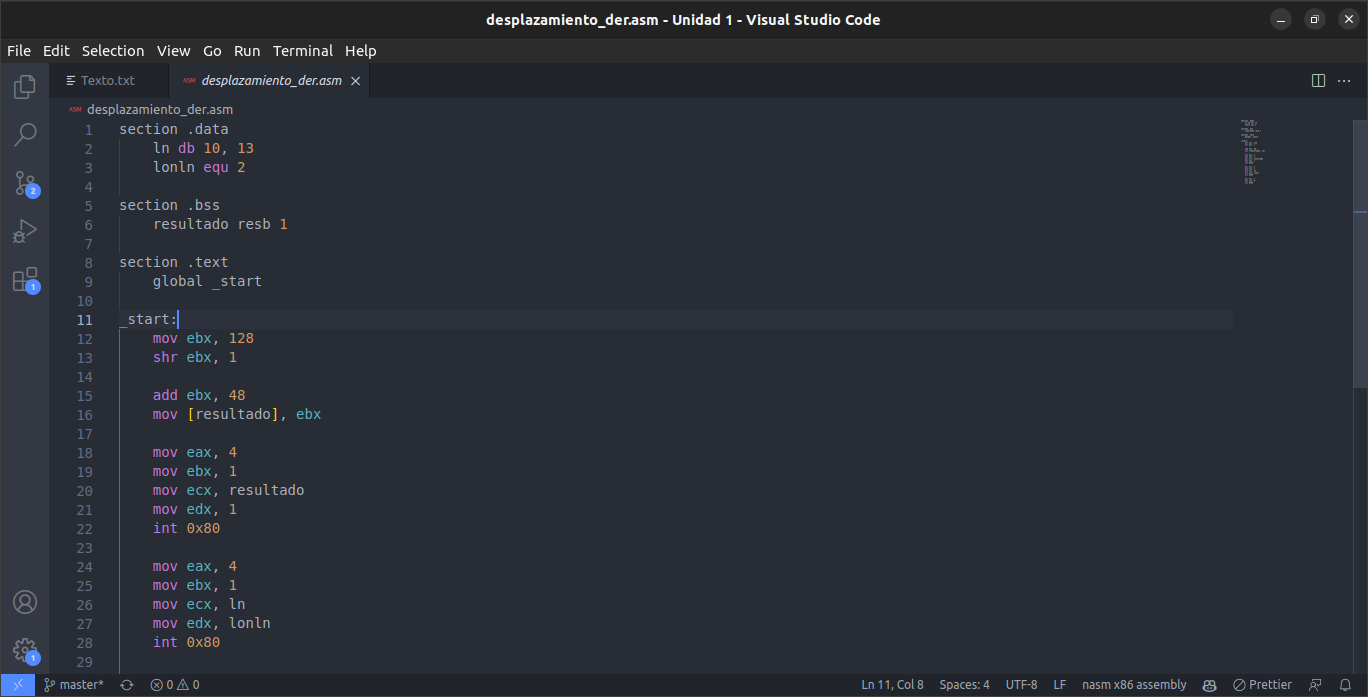Screen dimensions: 1368x697
Task: Change the LF end-of-line sequence
Action: [1059, 685]
